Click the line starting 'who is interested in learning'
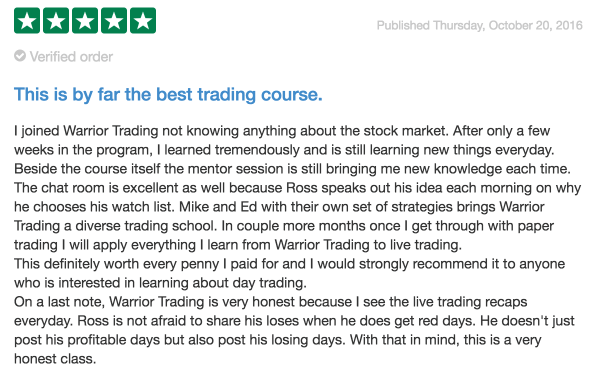 point(160,283)
